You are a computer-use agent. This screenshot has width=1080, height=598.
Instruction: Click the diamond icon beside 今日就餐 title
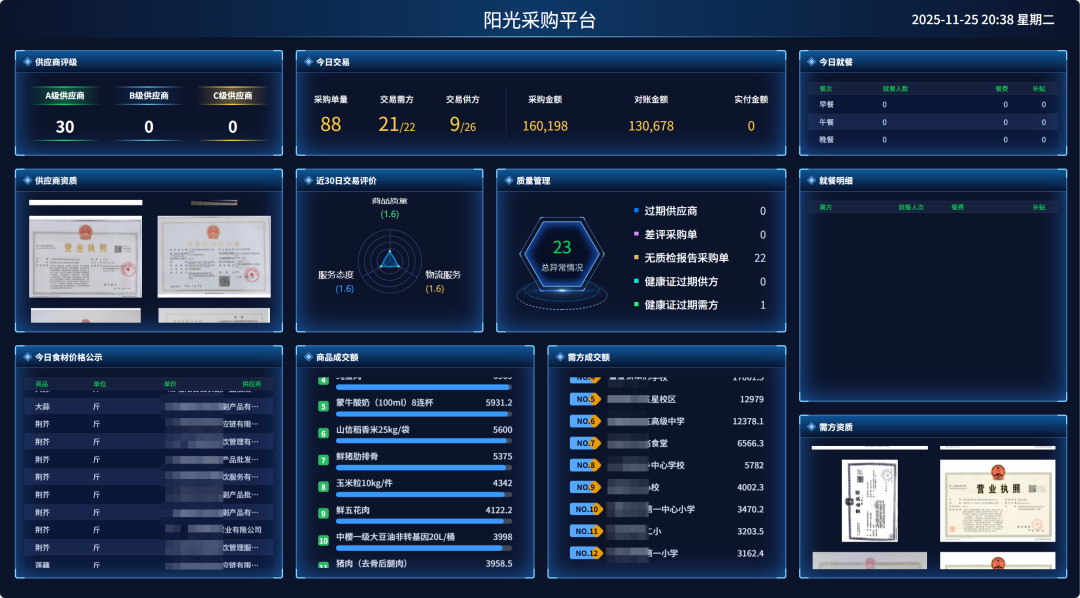coord(812,62)
